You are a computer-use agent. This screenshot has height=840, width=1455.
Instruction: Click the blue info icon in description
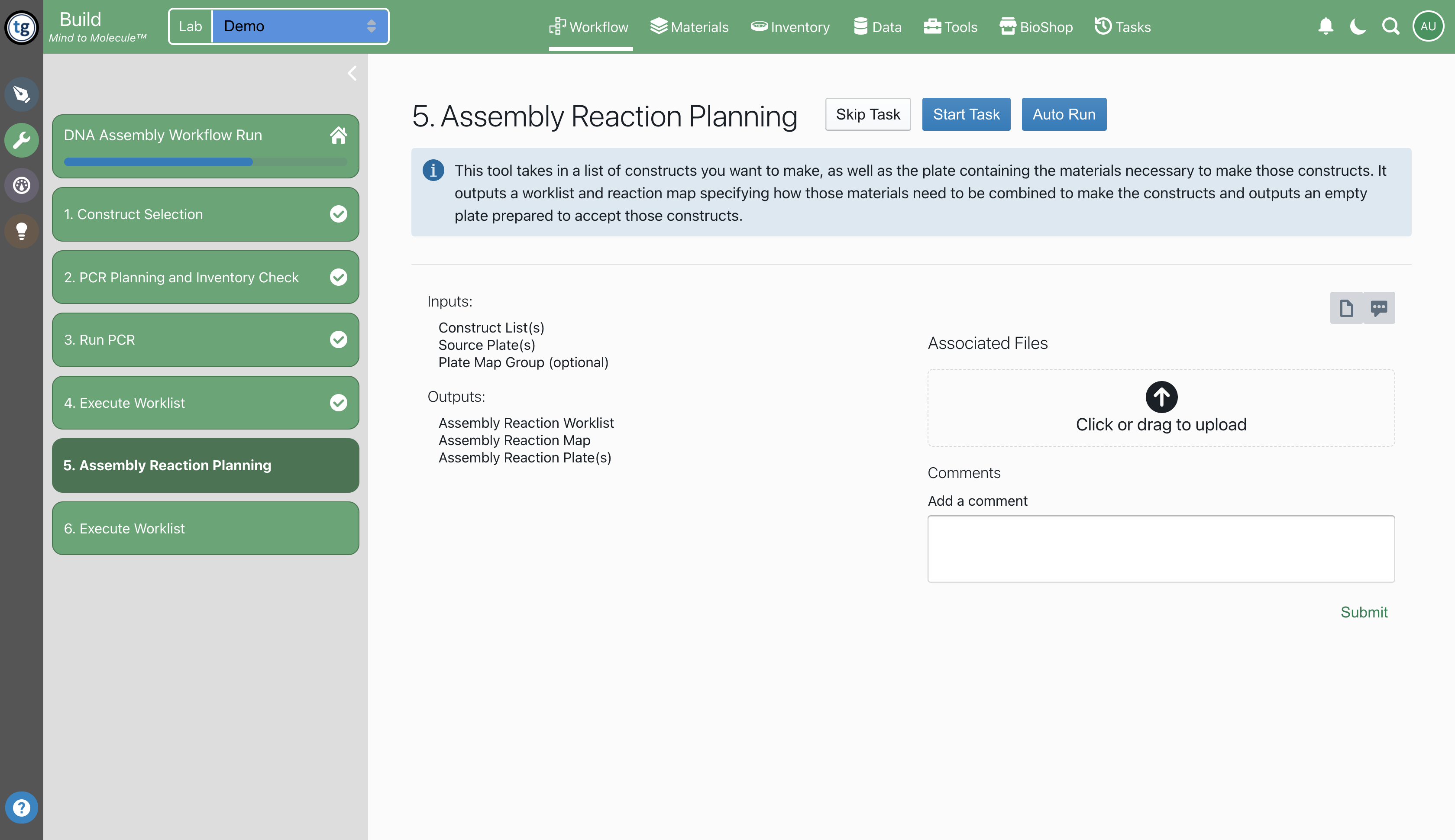coord(433,170)
